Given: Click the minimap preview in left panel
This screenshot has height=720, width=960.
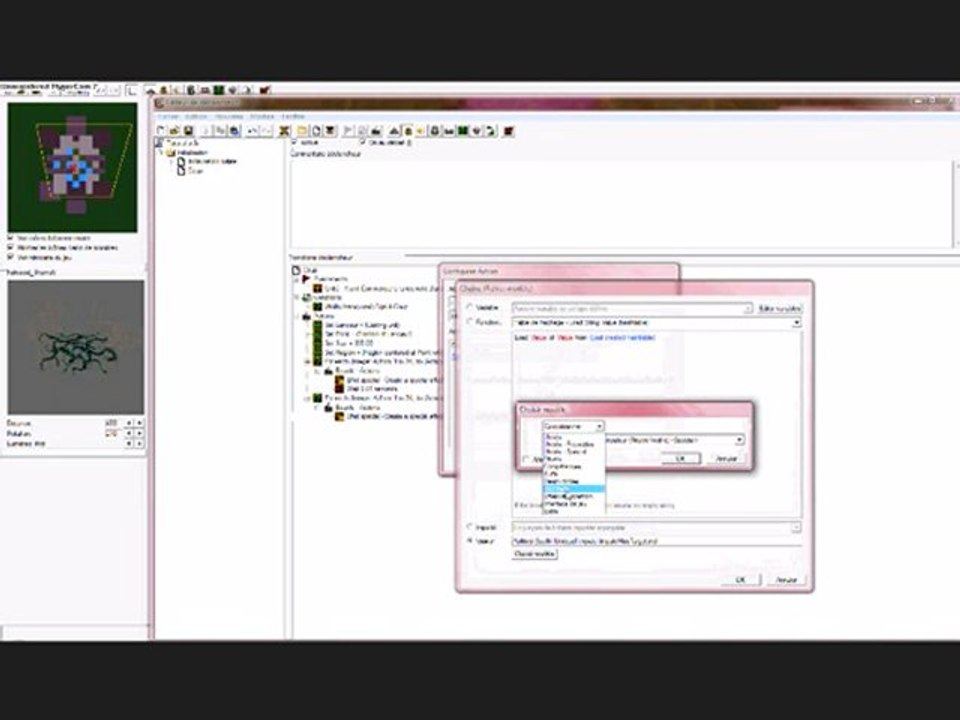Looking at the screenshot, I should pos(72,167).
